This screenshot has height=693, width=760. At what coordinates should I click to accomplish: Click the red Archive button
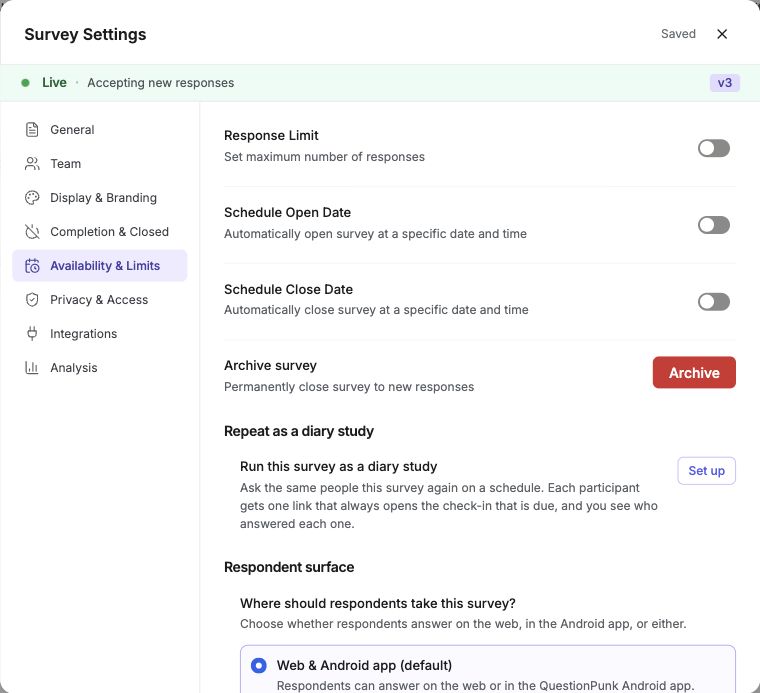pyautogui.click(x=694, y=372)
